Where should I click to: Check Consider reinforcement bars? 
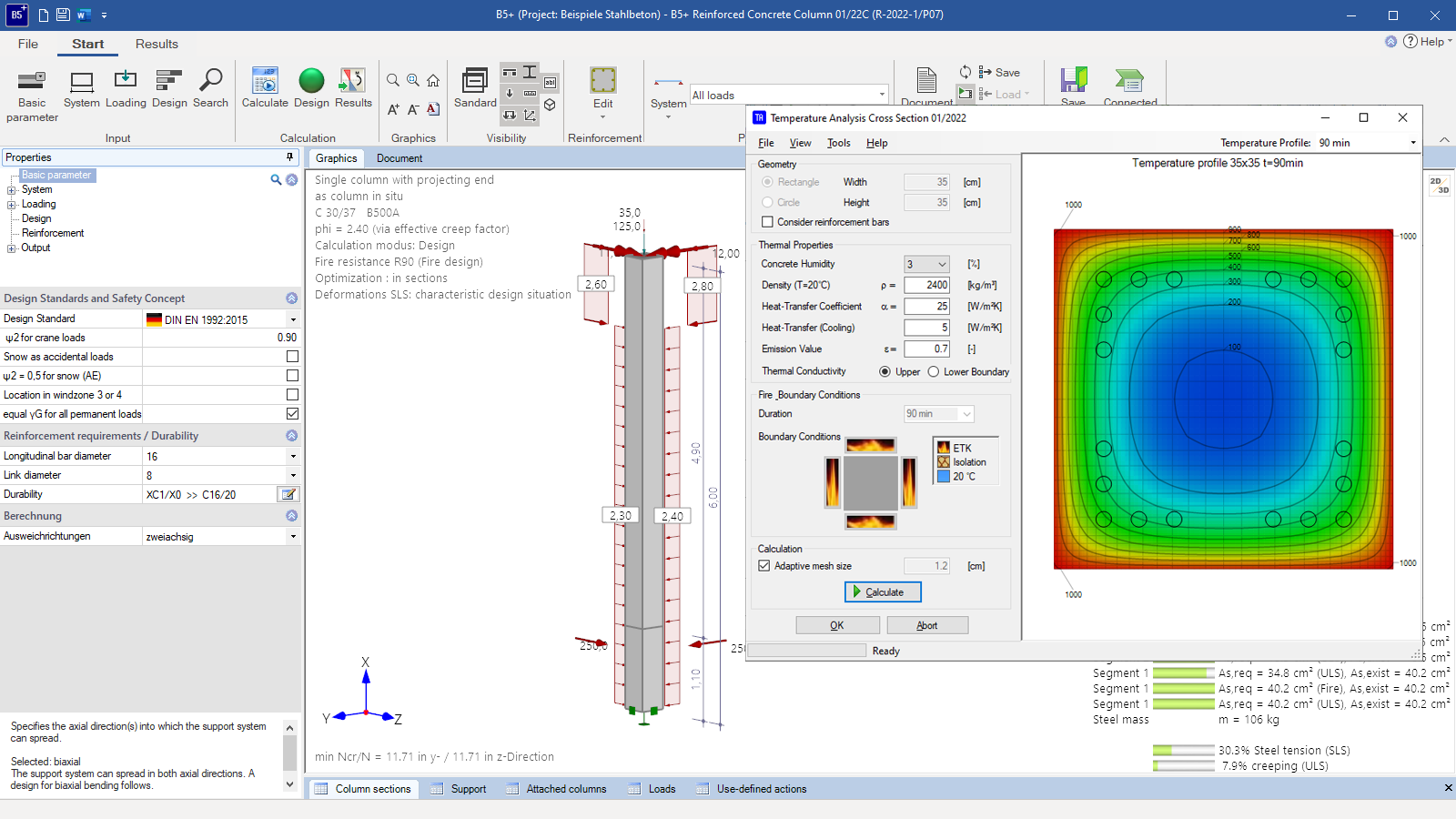point(767,222)
